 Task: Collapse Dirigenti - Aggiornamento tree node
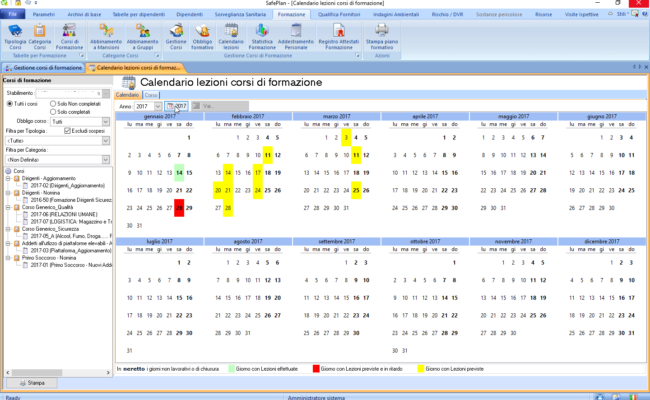(8, 178)
